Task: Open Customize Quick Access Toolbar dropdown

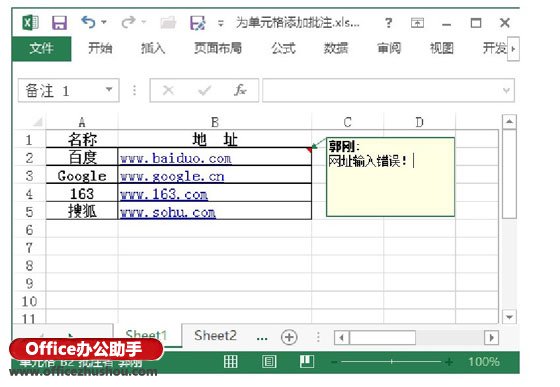Action: pos(221,24)
